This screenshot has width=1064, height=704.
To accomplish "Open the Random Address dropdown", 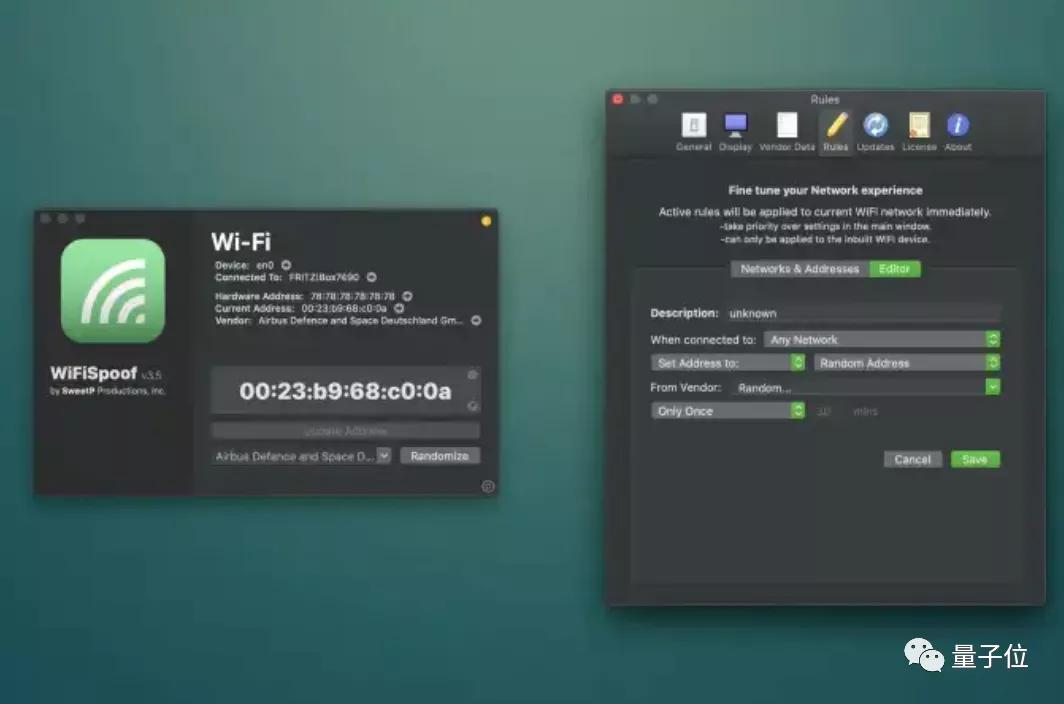I will click(906, 363).
